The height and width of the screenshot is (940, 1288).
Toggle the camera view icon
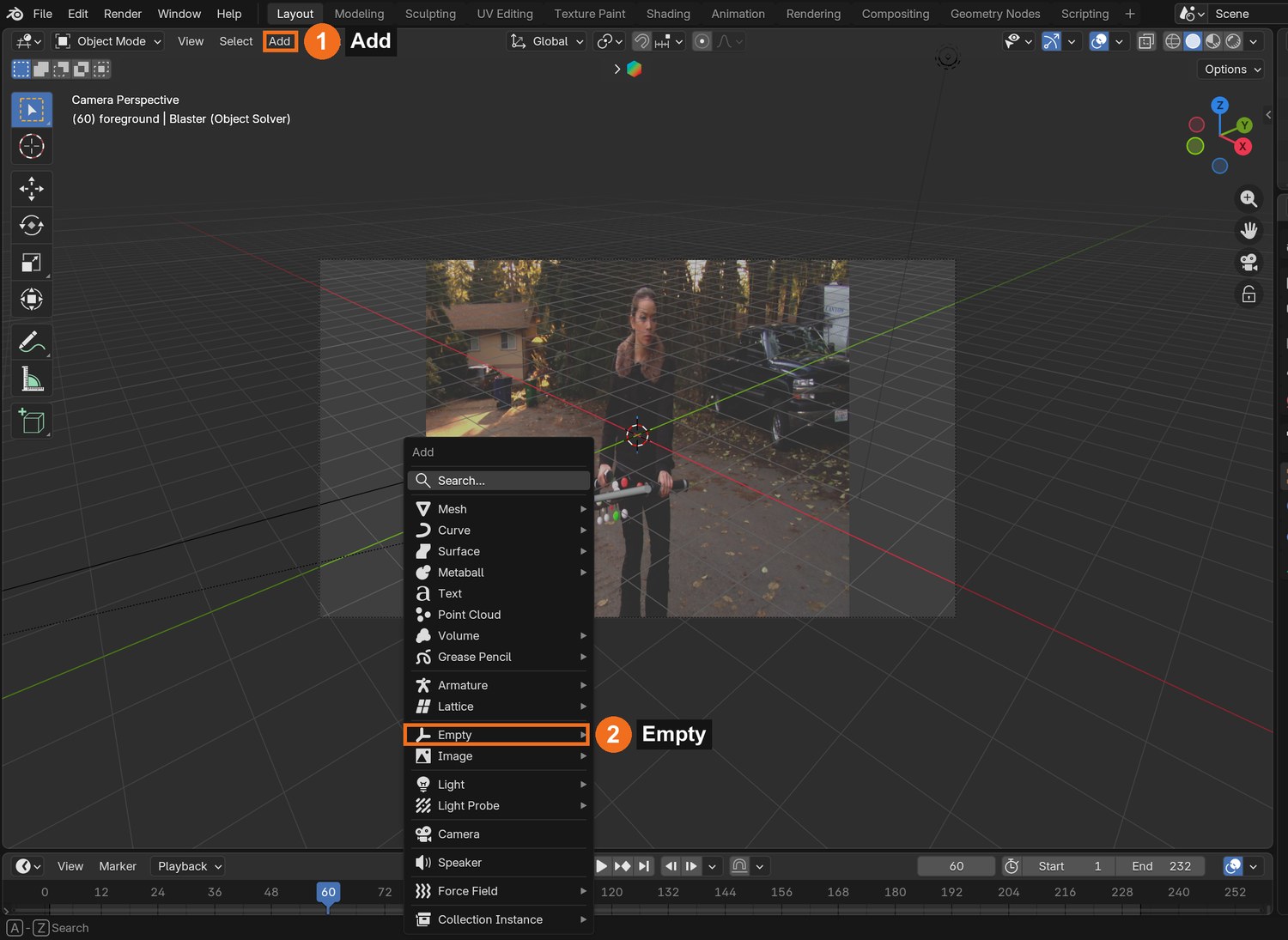(x=1249, y=263)
